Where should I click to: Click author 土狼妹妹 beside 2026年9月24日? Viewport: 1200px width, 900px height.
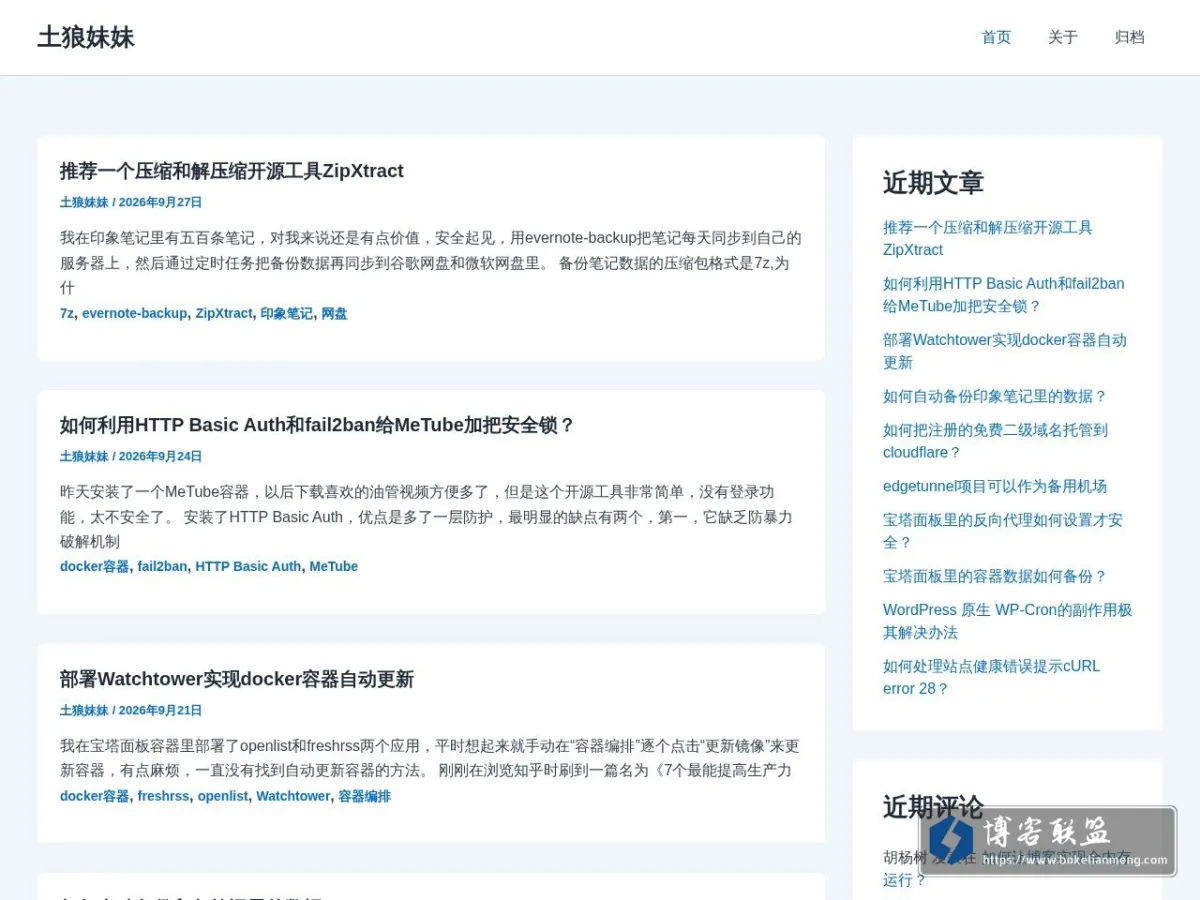pyautogui.click(x=84, y=456)
